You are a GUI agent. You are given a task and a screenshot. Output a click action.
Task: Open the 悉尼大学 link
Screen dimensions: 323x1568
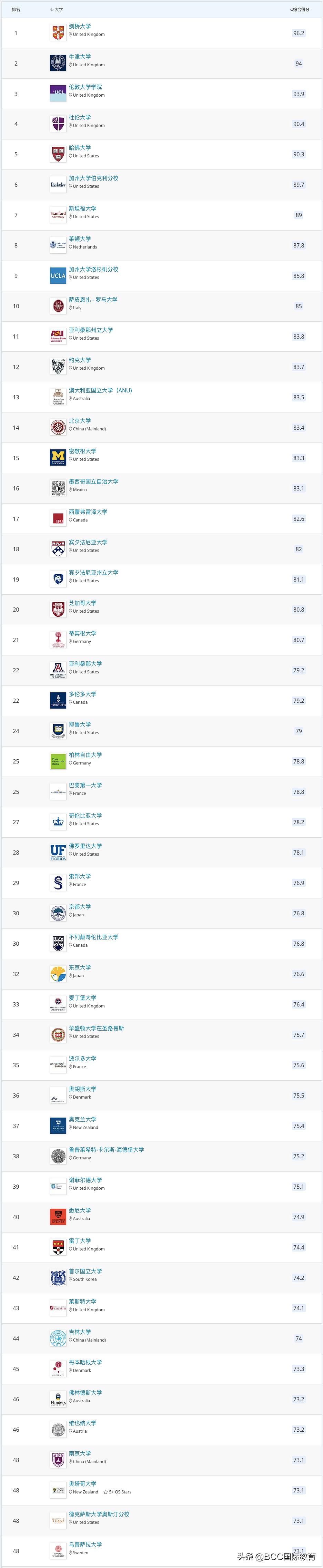click(80, 1210)
